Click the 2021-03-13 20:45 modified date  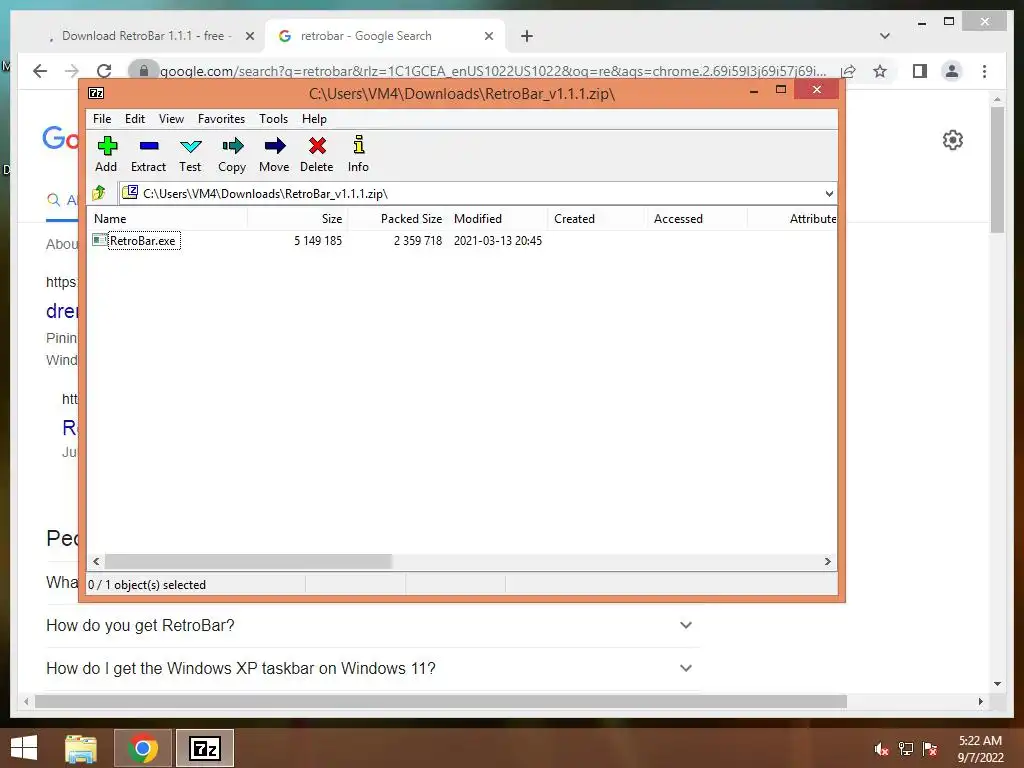498,240
